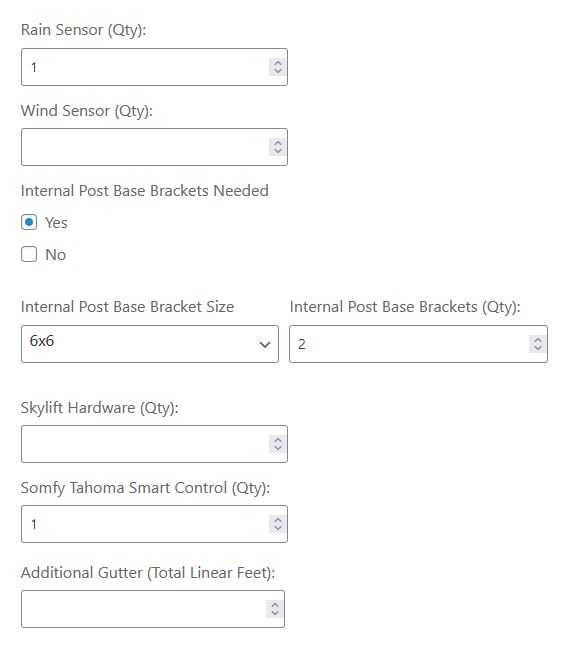This screenshot has width=577, height=656.
Task: Decrease Wind Sensor quantity with down arrow
Action: (x=278, y=151)
